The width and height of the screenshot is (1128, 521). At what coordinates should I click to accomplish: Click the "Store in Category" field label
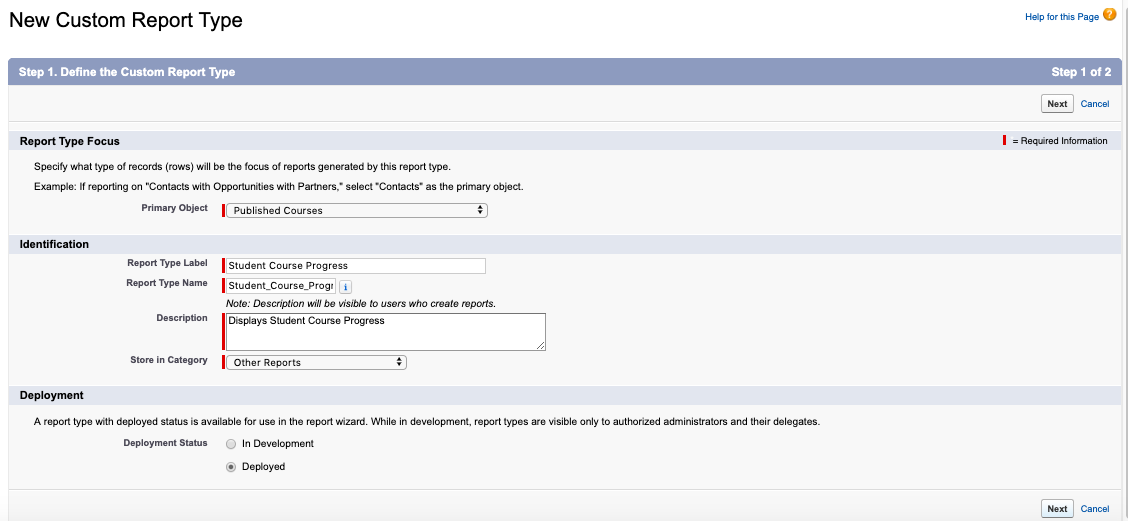[168, 360]
